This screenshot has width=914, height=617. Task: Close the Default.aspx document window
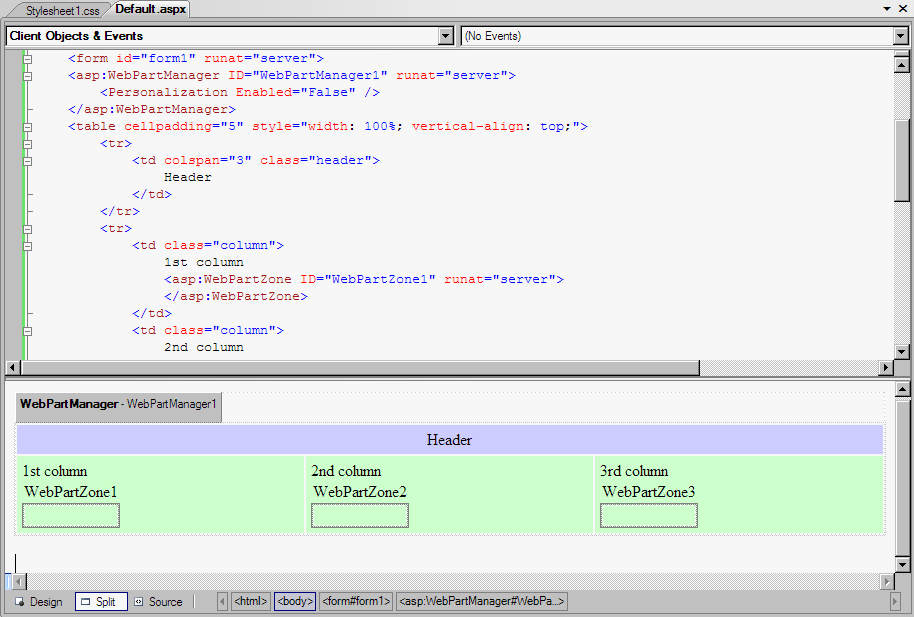coord(903,9)
